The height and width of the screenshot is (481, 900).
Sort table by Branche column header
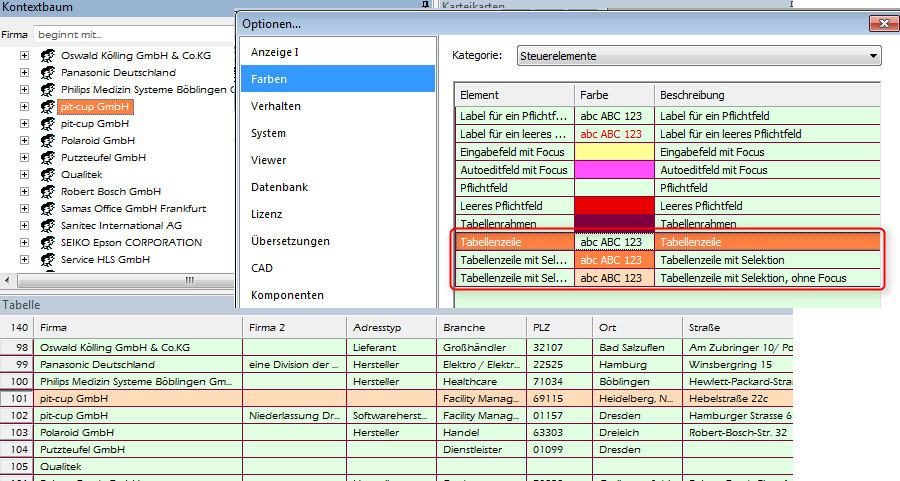[x=481, y=328]
